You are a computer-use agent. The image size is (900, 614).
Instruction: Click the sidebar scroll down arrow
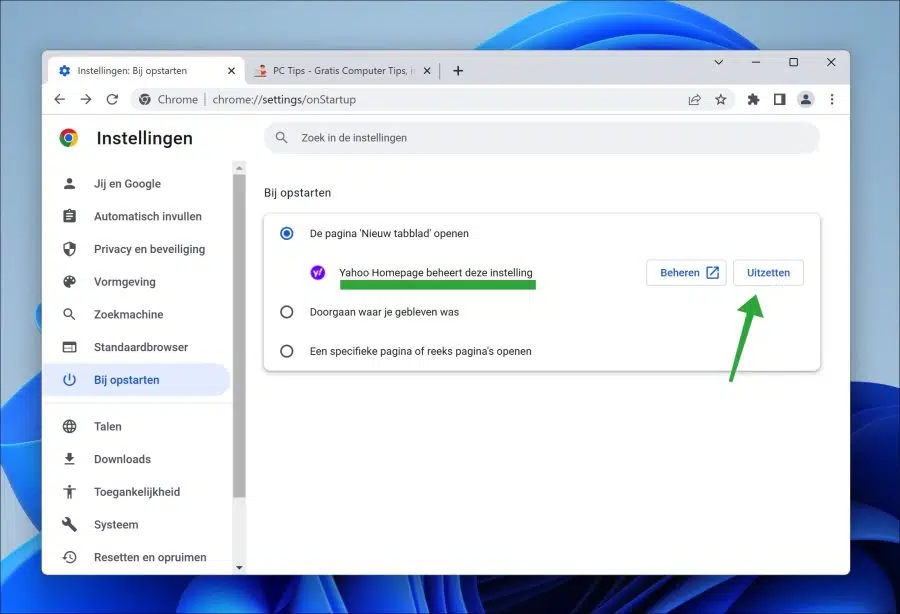(x=239, y=568)
